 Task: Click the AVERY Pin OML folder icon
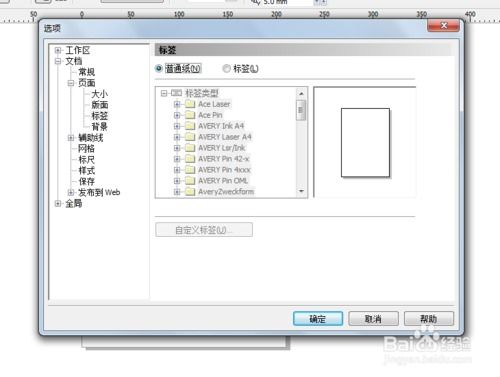[190, 181]
